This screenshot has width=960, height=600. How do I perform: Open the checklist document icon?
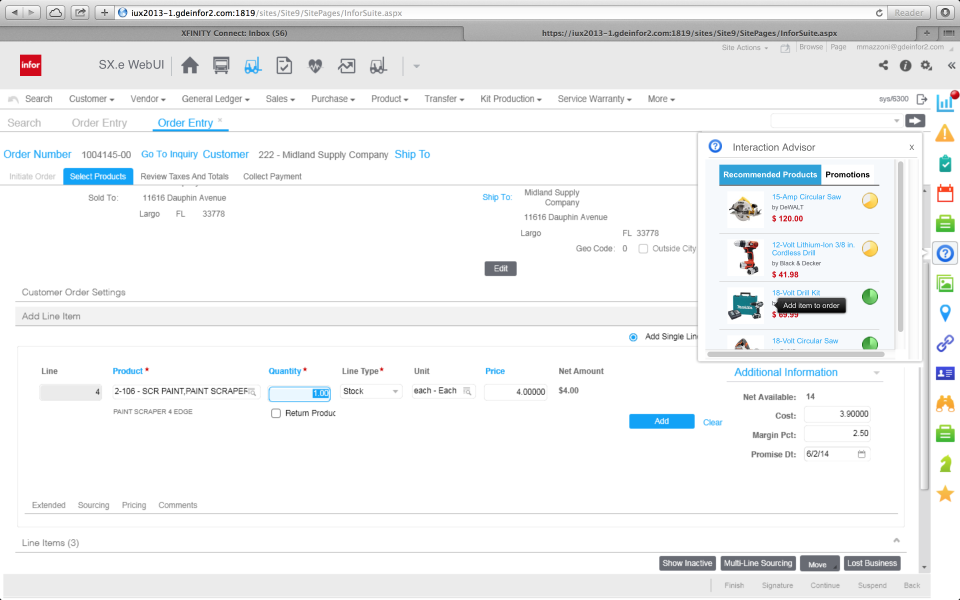(x=284, y=66)
